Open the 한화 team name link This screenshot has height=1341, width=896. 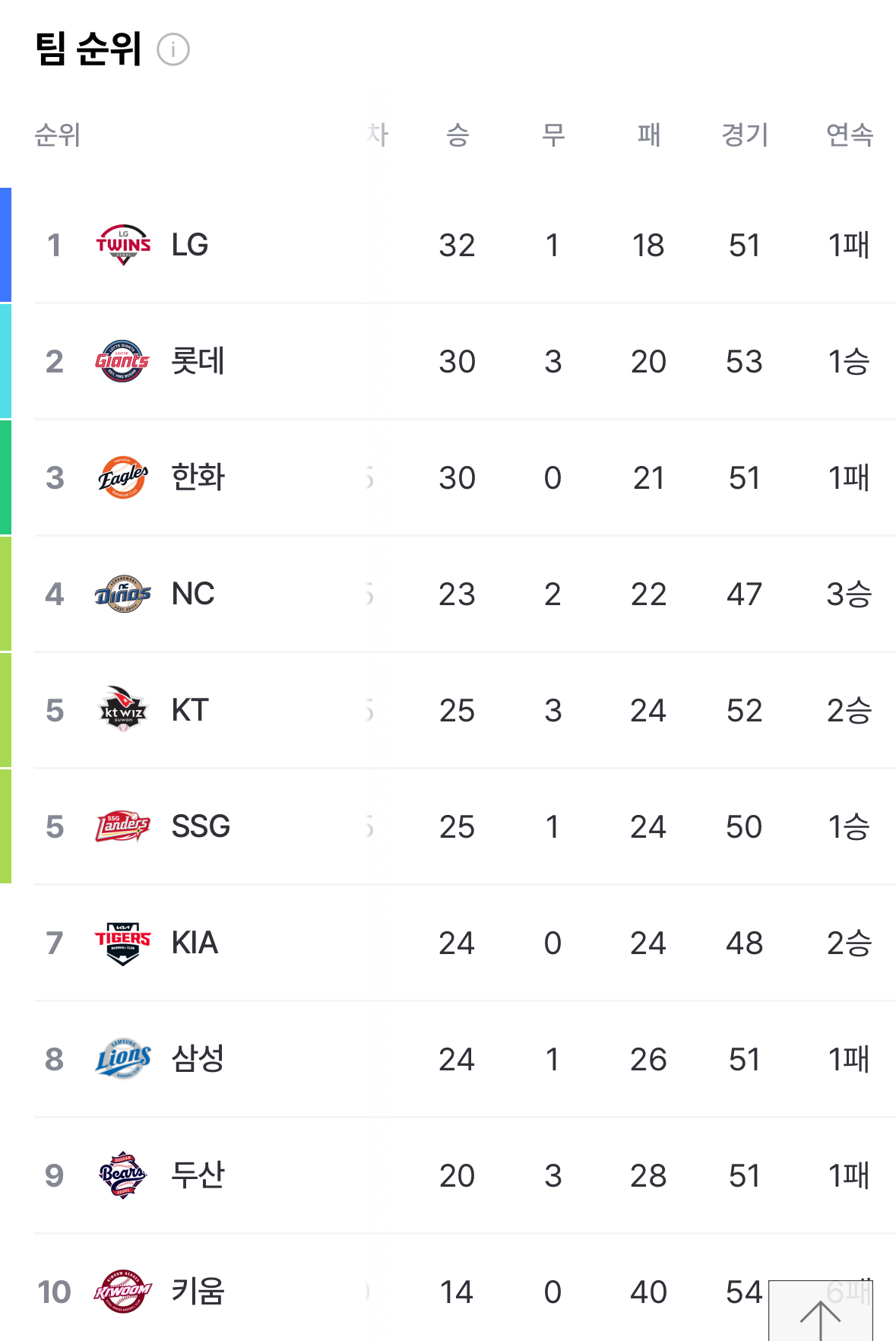click(x=198, y=477)
